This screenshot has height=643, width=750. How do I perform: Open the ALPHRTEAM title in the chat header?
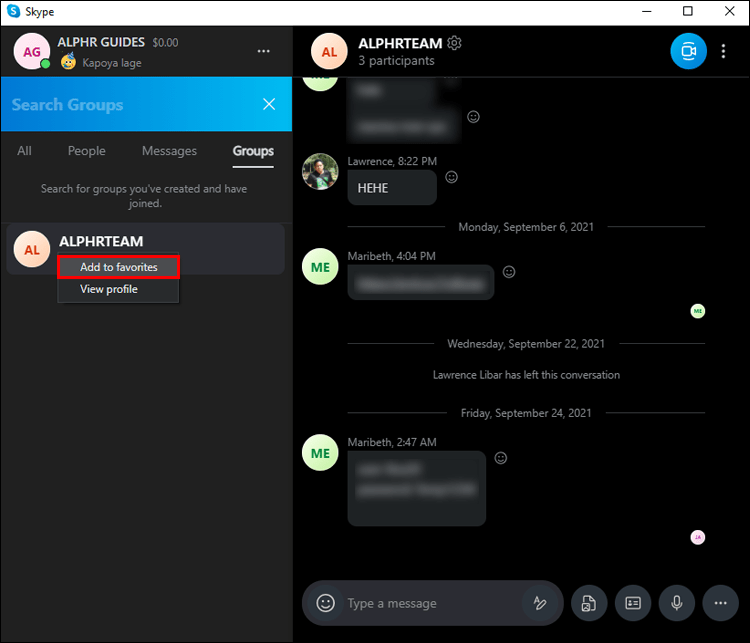(x=400, y=43)
